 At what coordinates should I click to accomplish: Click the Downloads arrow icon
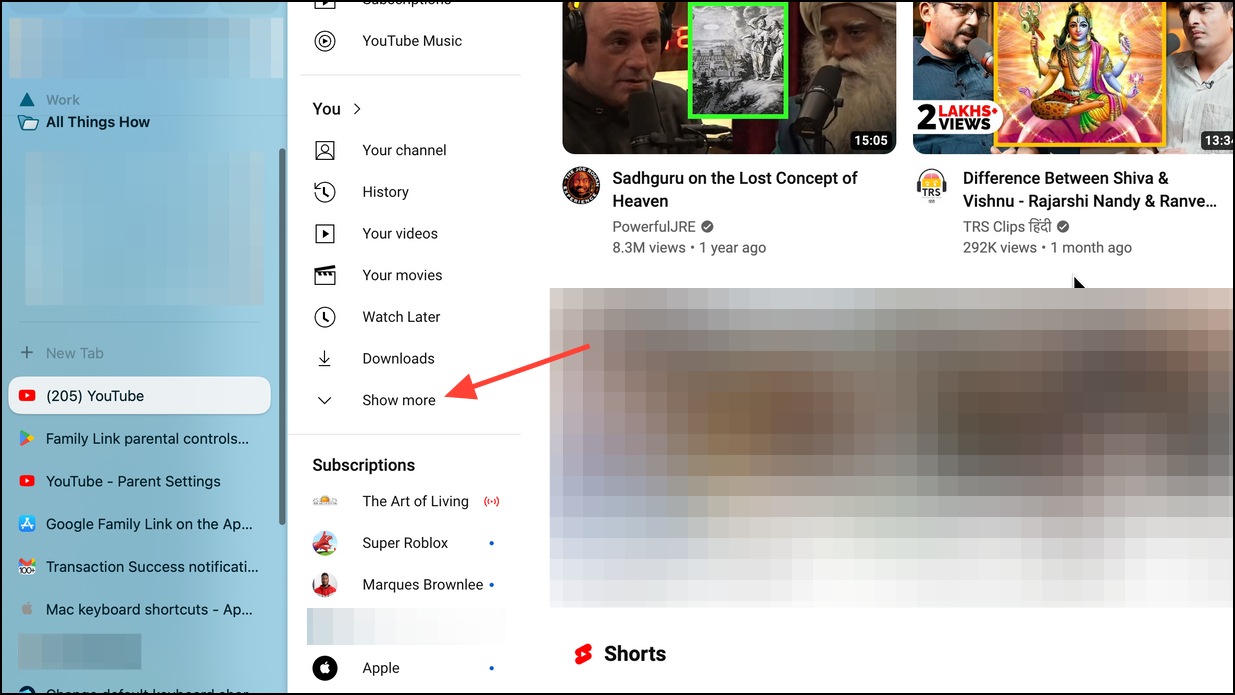pyautogui.click(x=325, y=358)
